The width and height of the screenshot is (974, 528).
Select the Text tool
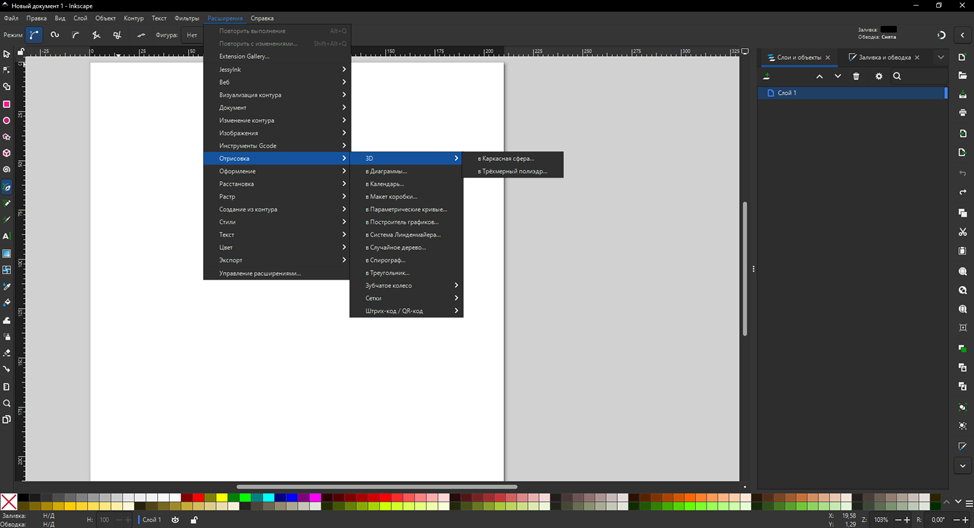pos(7,236)
